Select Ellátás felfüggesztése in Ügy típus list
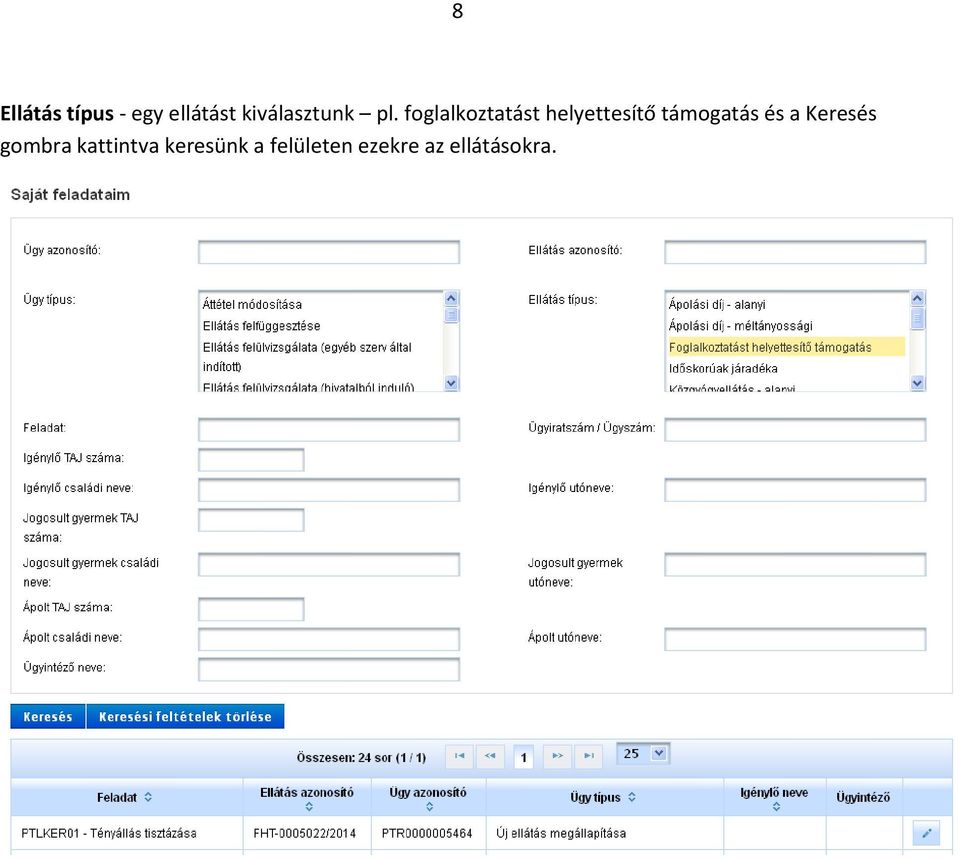Screen dimensions: 959x860 pos(261,325)
